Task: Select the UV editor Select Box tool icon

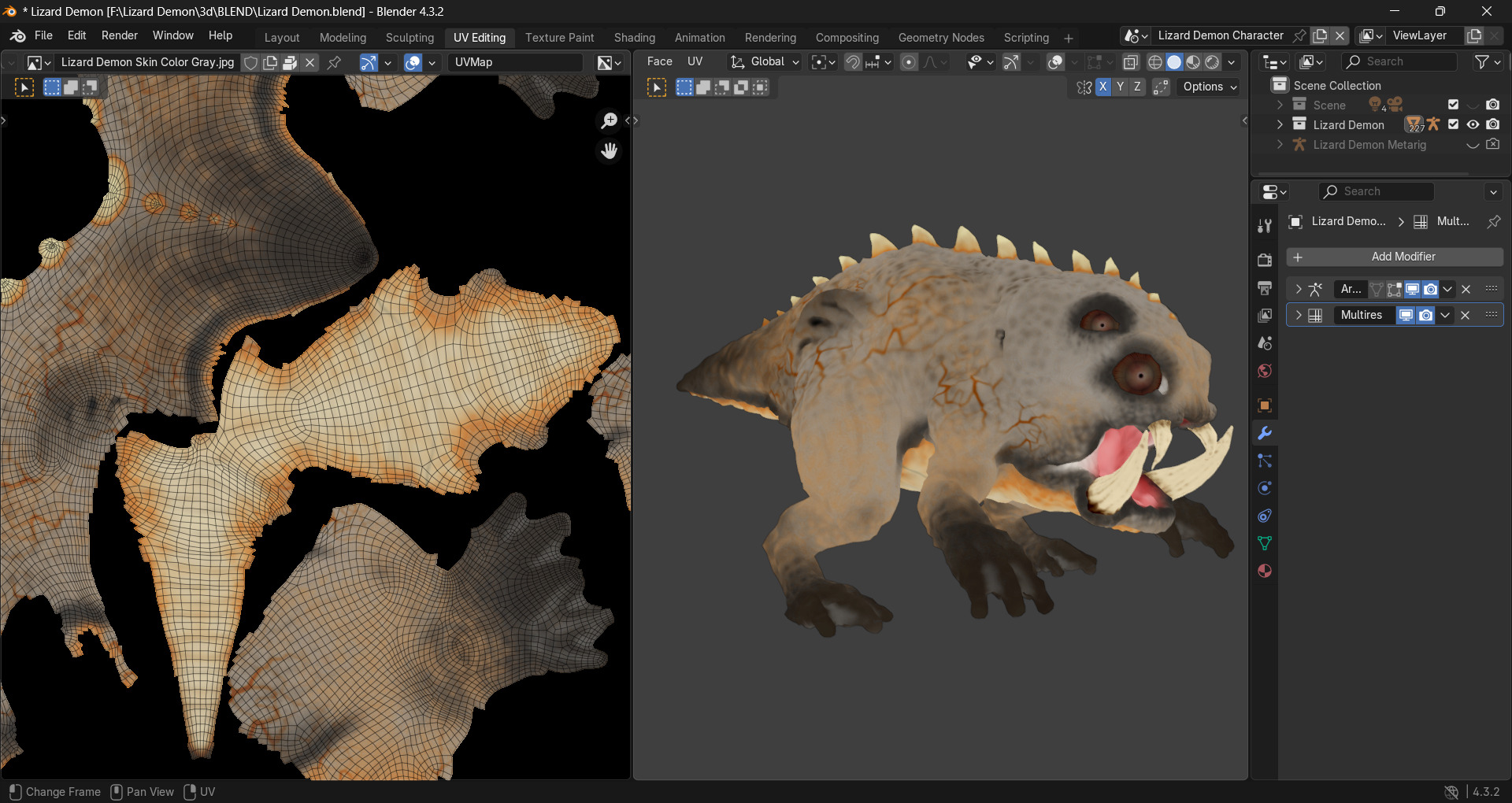Action: [x=24, y=87]
